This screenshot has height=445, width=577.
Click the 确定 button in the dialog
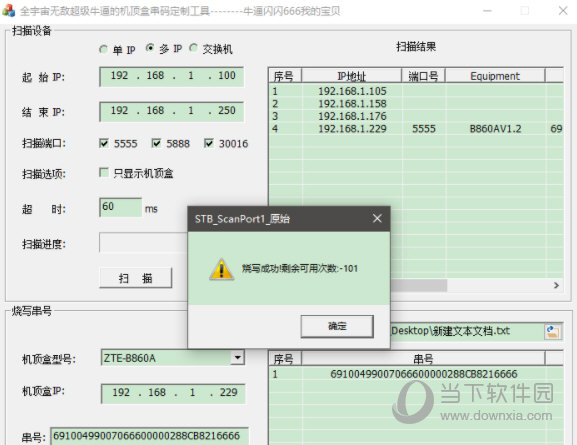tap(337, 326)
